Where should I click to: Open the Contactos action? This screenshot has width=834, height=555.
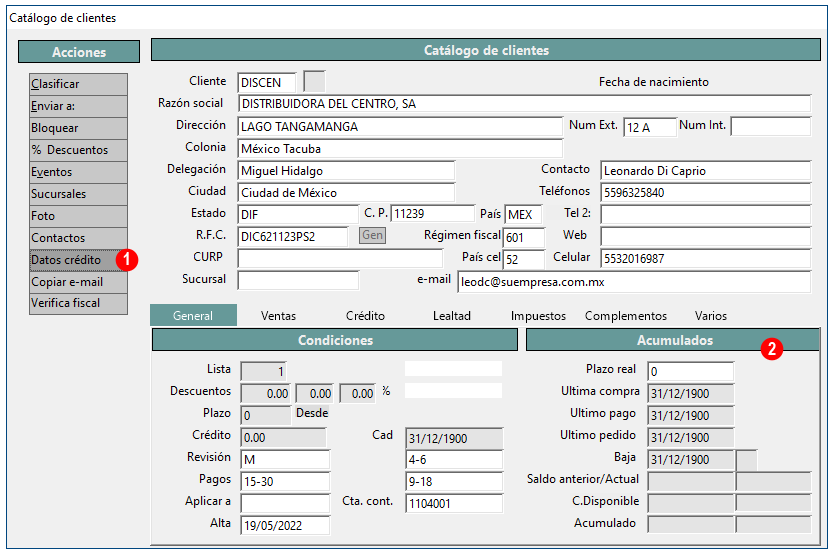click(x=78, y=238)
